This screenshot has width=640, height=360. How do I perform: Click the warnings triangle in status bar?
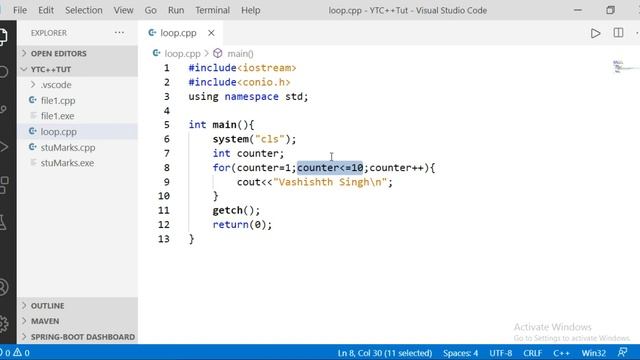[17, 353]
